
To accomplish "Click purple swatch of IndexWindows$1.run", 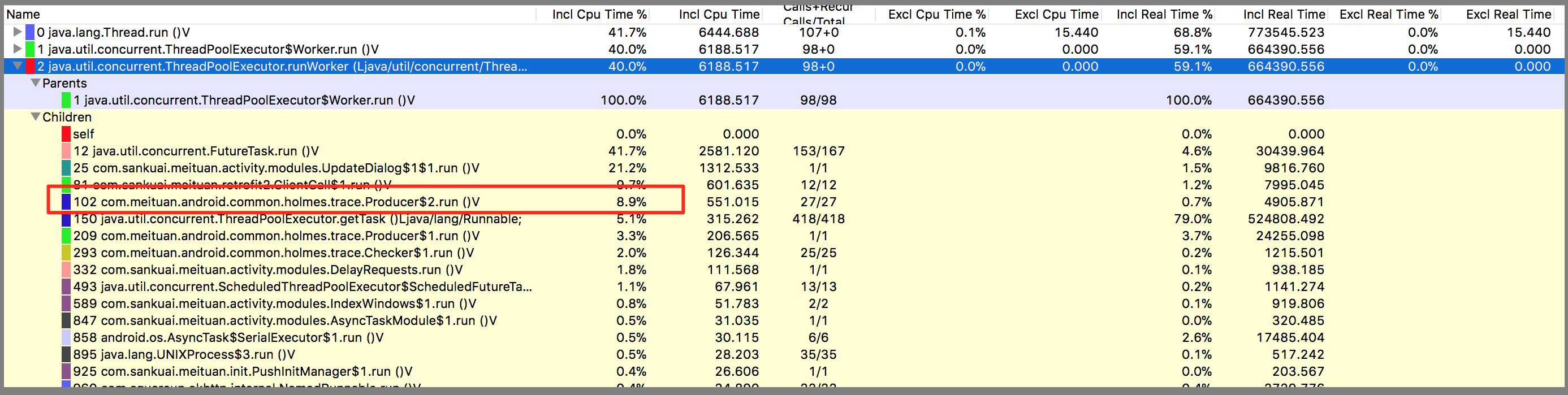I will point(66,303).
